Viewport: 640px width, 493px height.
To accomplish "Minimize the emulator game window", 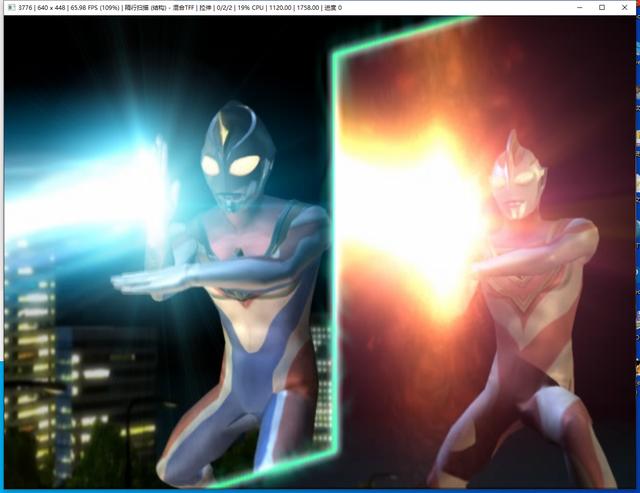I will coord(573,7).
